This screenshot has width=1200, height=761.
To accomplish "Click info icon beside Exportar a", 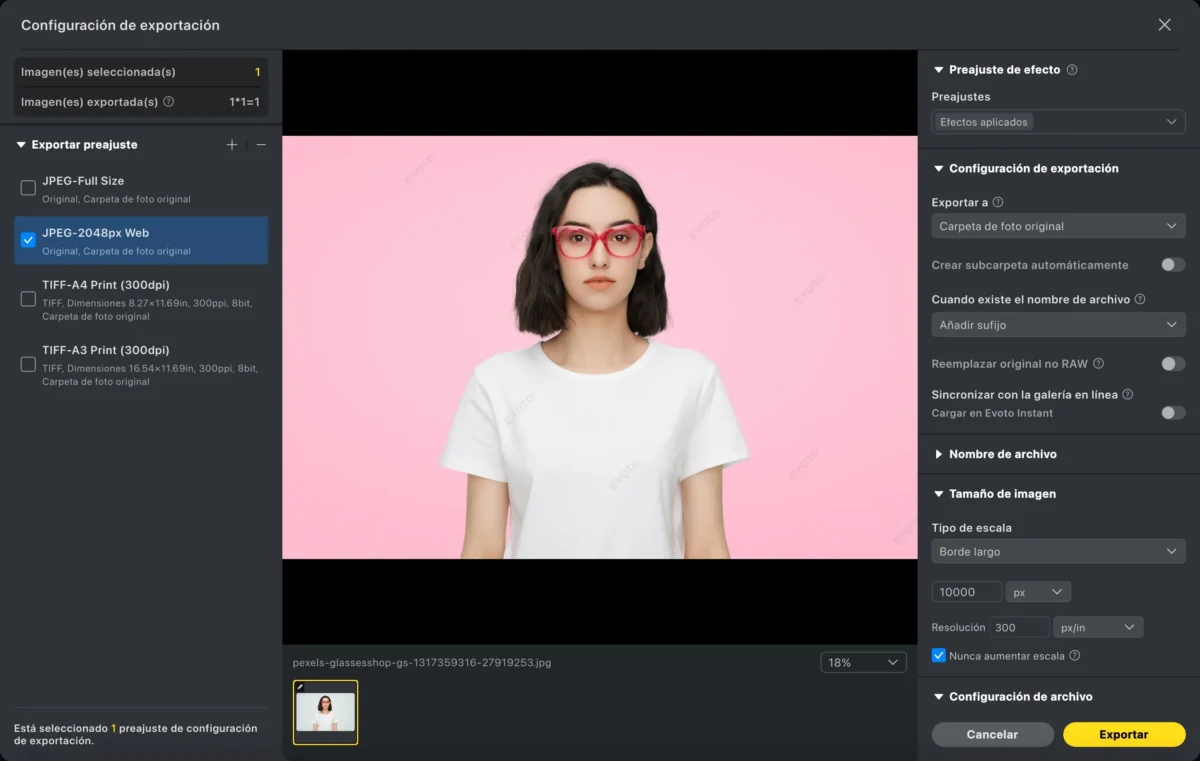I will 998,202.
